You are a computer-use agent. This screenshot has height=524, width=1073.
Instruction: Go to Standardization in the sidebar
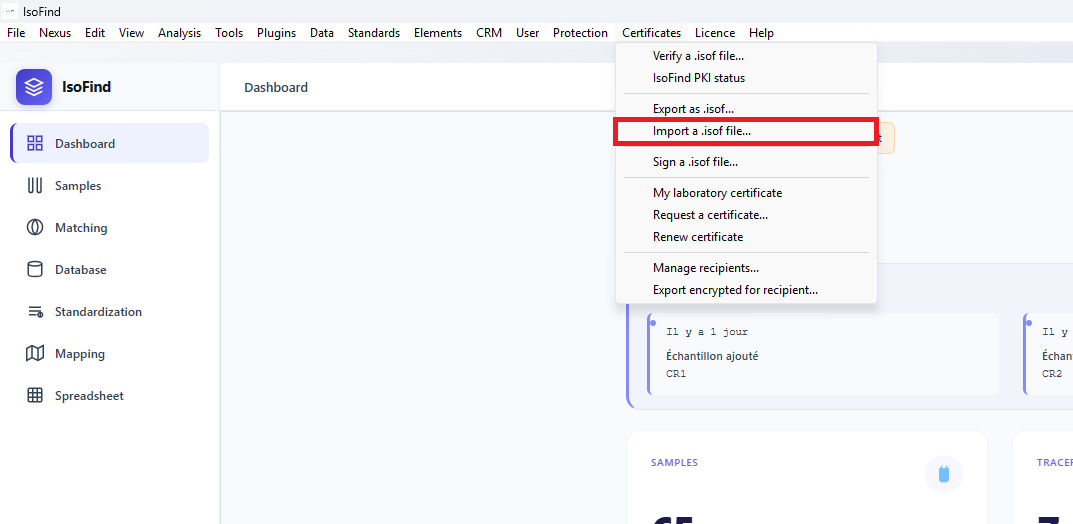click(110, 312)
